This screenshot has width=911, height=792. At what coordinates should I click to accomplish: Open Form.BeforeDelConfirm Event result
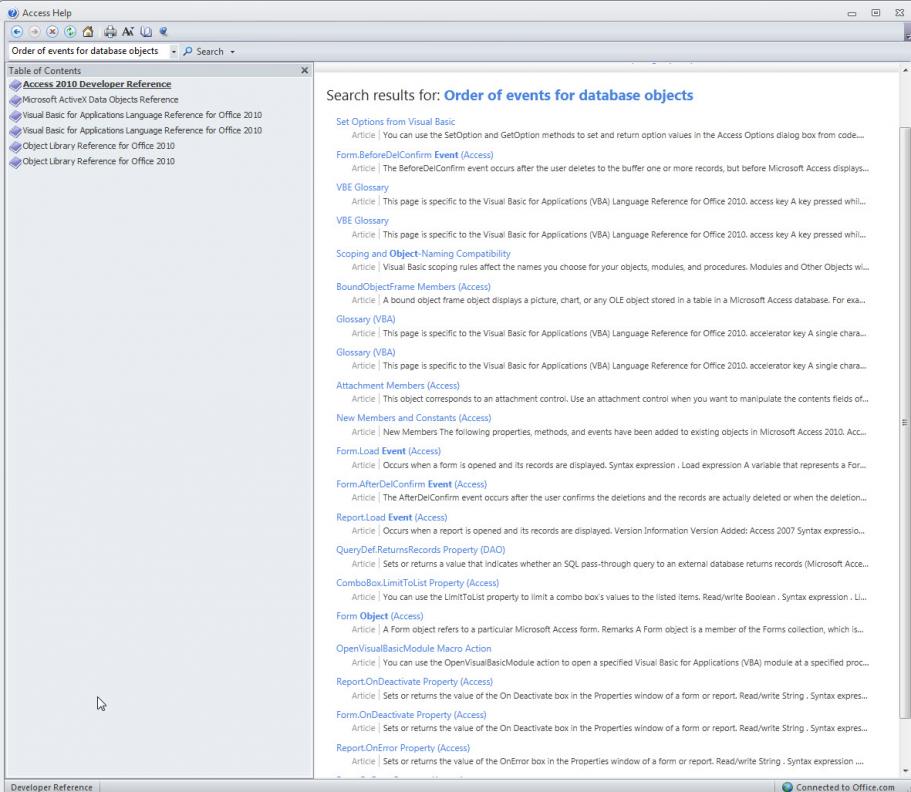pos(415,155)
